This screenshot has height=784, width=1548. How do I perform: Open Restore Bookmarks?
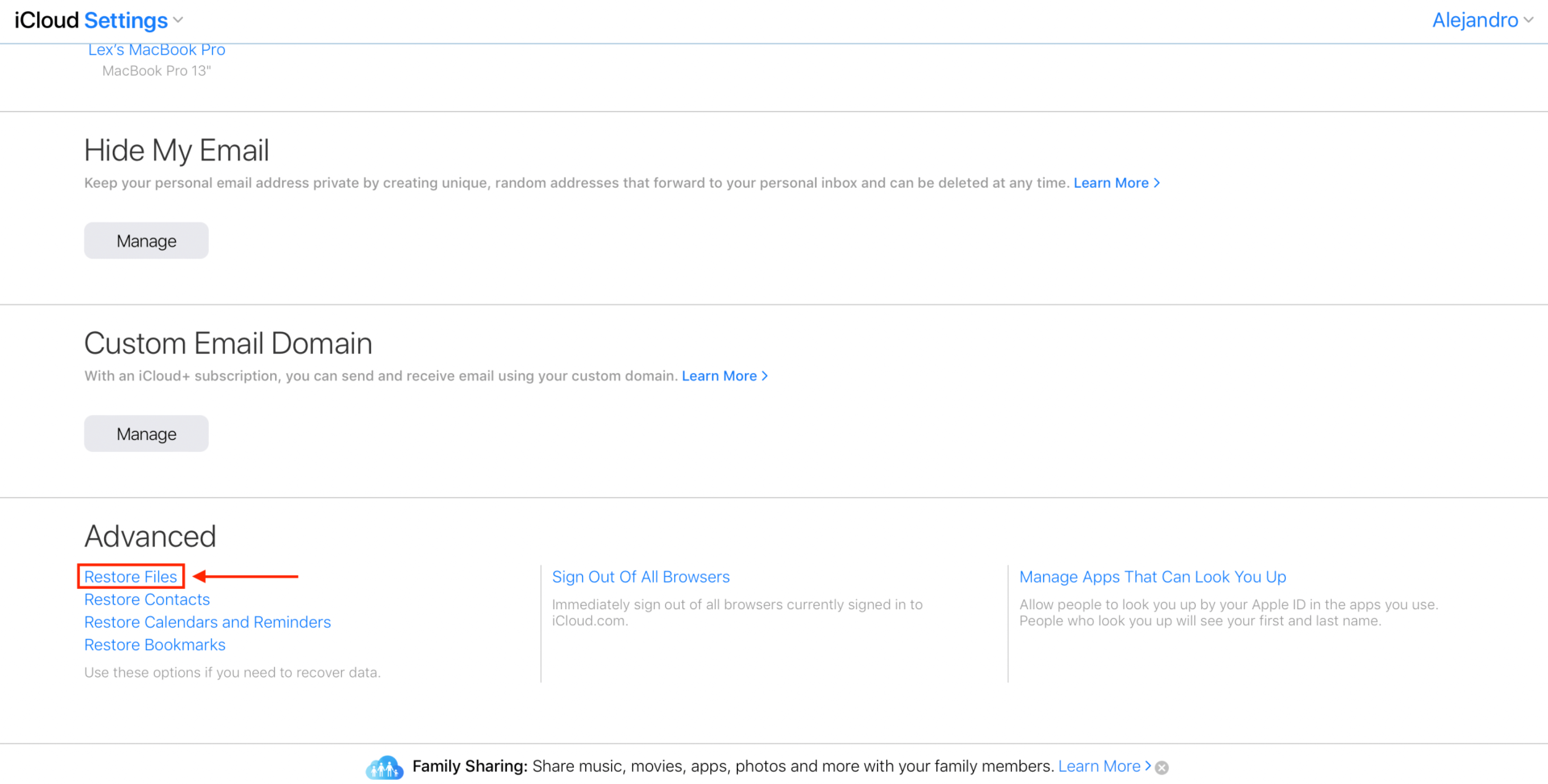tap(155, 645)
